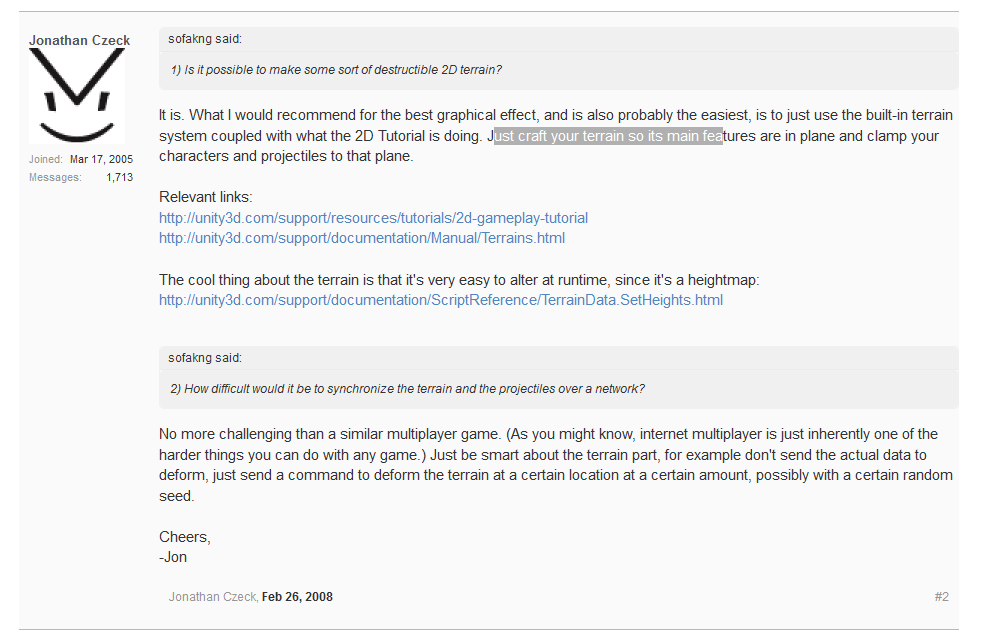Open the TerrainData.SetHeights.html link
Screen dimensions: 1006x632
440,300
